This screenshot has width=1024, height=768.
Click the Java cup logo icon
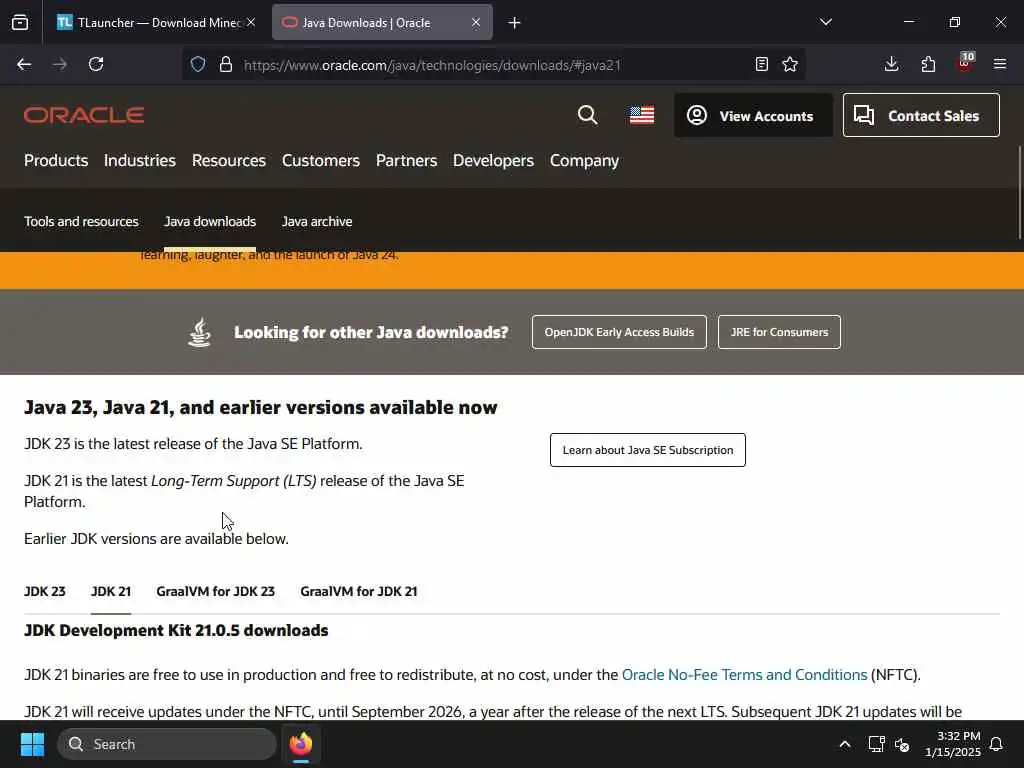tap(200, 332)
